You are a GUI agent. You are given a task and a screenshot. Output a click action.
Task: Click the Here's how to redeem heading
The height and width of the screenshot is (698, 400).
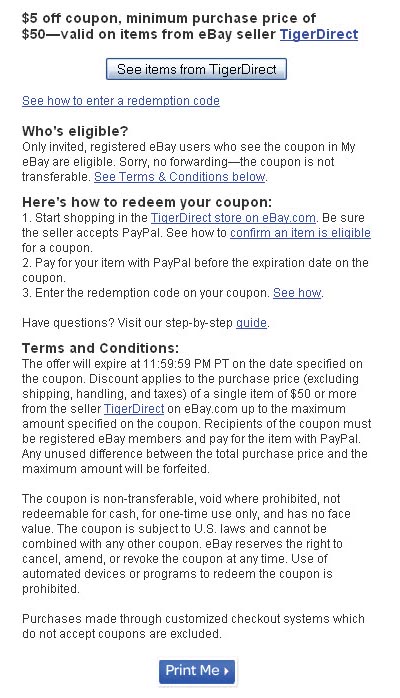[147, 202]
